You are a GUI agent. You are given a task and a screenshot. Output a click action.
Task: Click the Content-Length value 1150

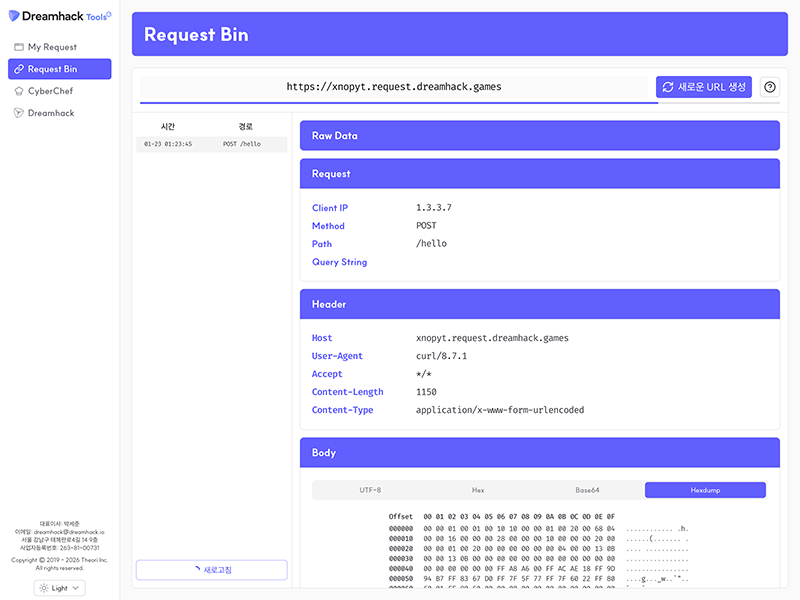426,392
